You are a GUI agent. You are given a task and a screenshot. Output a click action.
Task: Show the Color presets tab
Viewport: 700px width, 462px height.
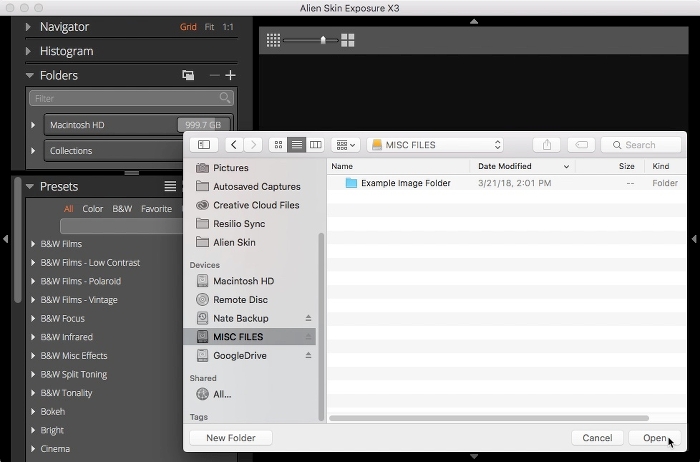click(93, 209)
